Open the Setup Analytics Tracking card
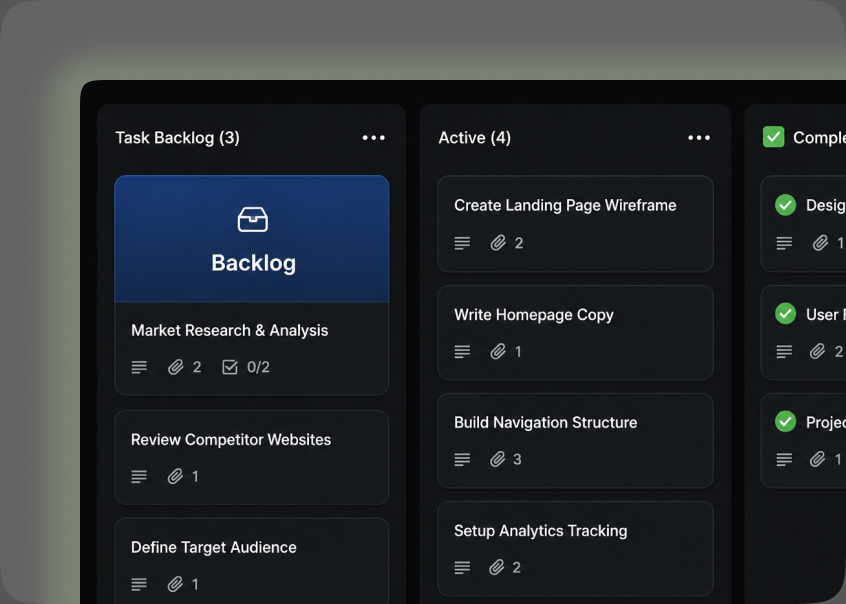The height and width of the screenshot is (604, 846). click(575, 548)
